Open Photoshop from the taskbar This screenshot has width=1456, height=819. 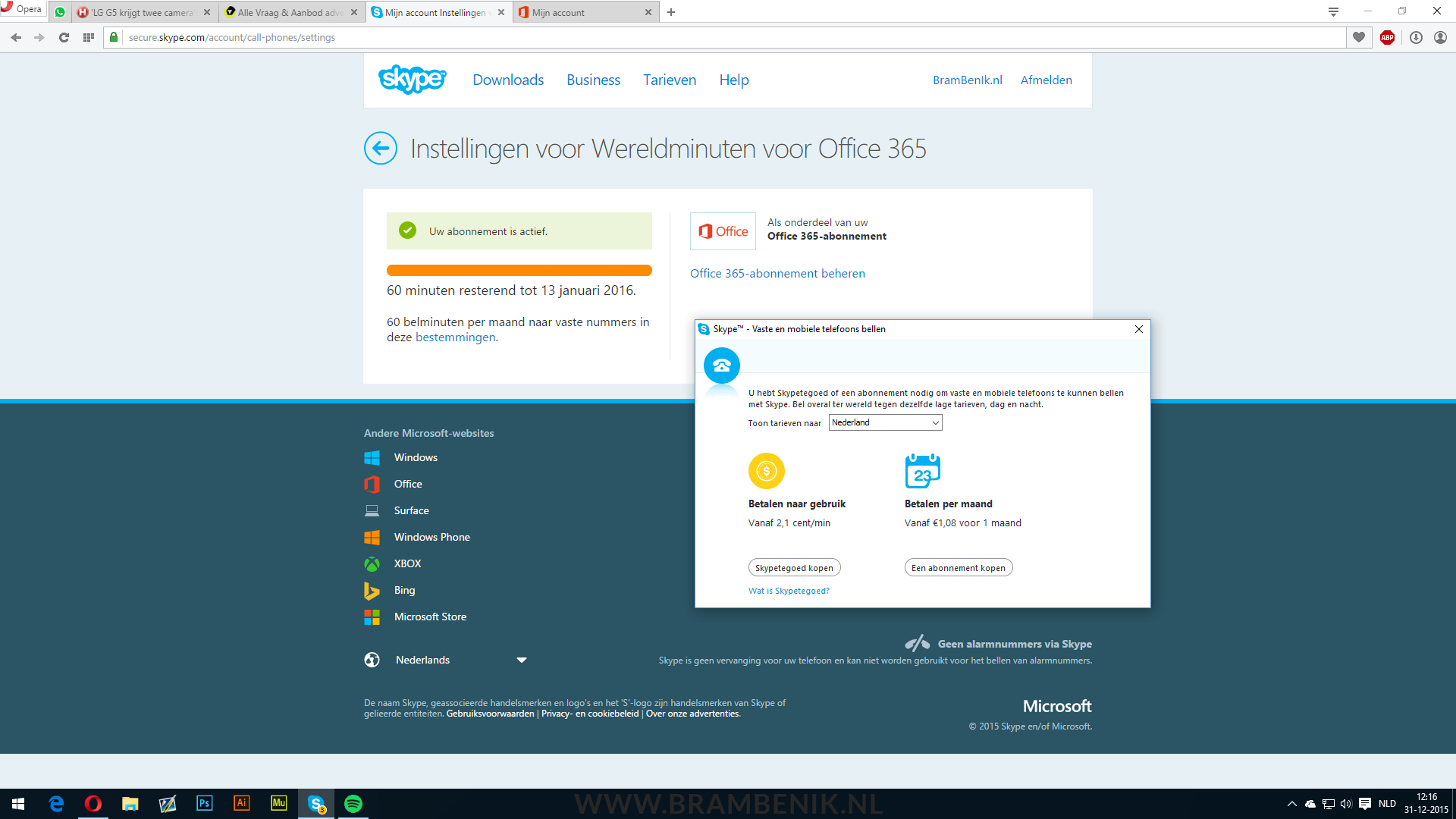tap(204, 803)
